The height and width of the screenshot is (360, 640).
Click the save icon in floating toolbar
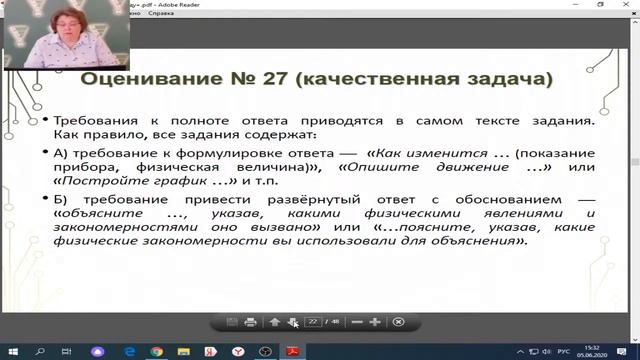coord(232,322)
